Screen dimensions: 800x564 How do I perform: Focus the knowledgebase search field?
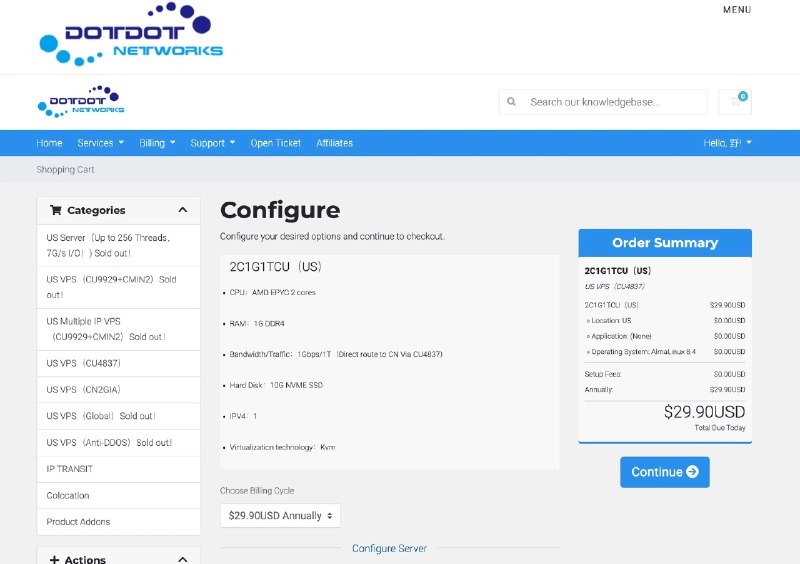615,102
